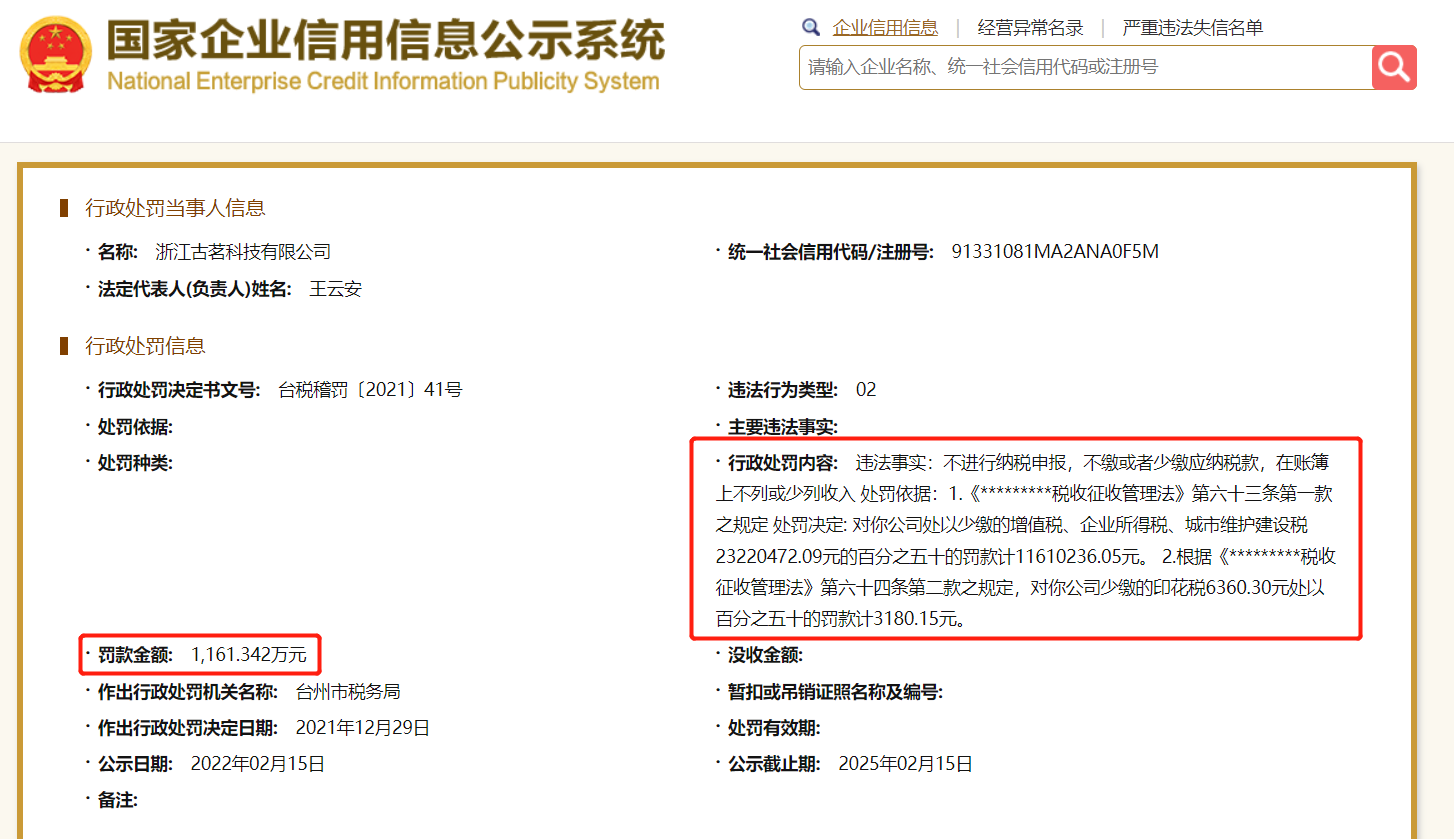Click the 公示日期 label
The image size is (1454, 839).
pos(135,764)
